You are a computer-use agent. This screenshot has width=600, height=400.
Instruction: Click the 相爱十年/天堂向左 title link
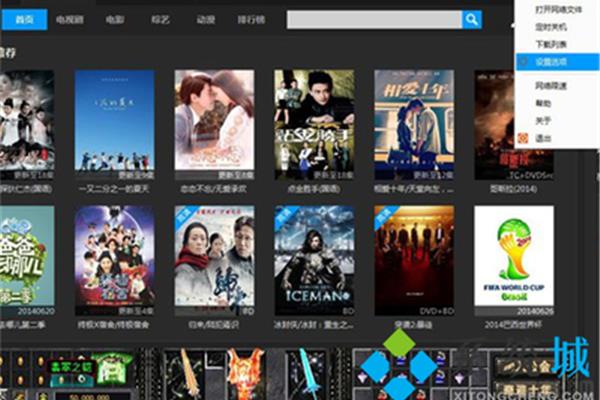pos(414,189)
